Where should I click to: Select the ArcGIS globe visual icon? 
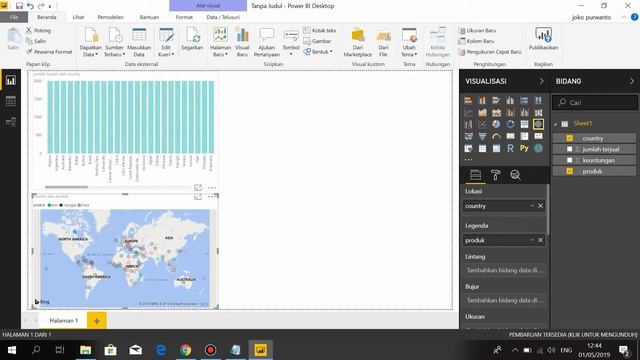pos(538,149)
